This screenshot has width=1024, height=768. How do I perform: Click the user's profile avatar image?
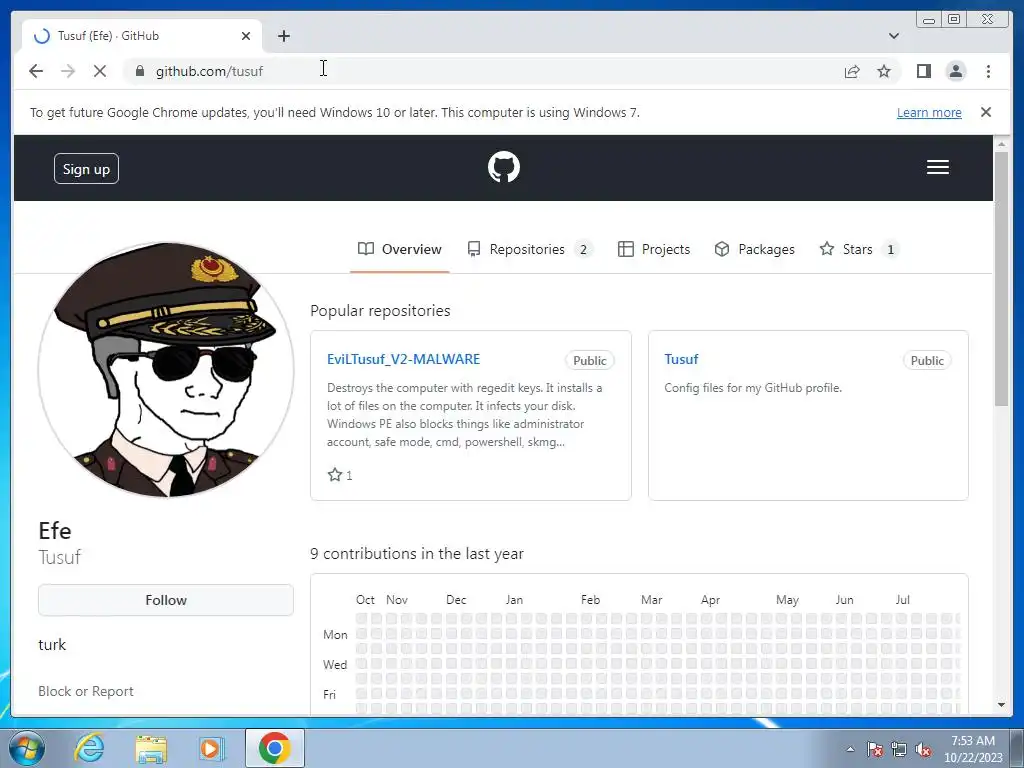pos(166,370)
